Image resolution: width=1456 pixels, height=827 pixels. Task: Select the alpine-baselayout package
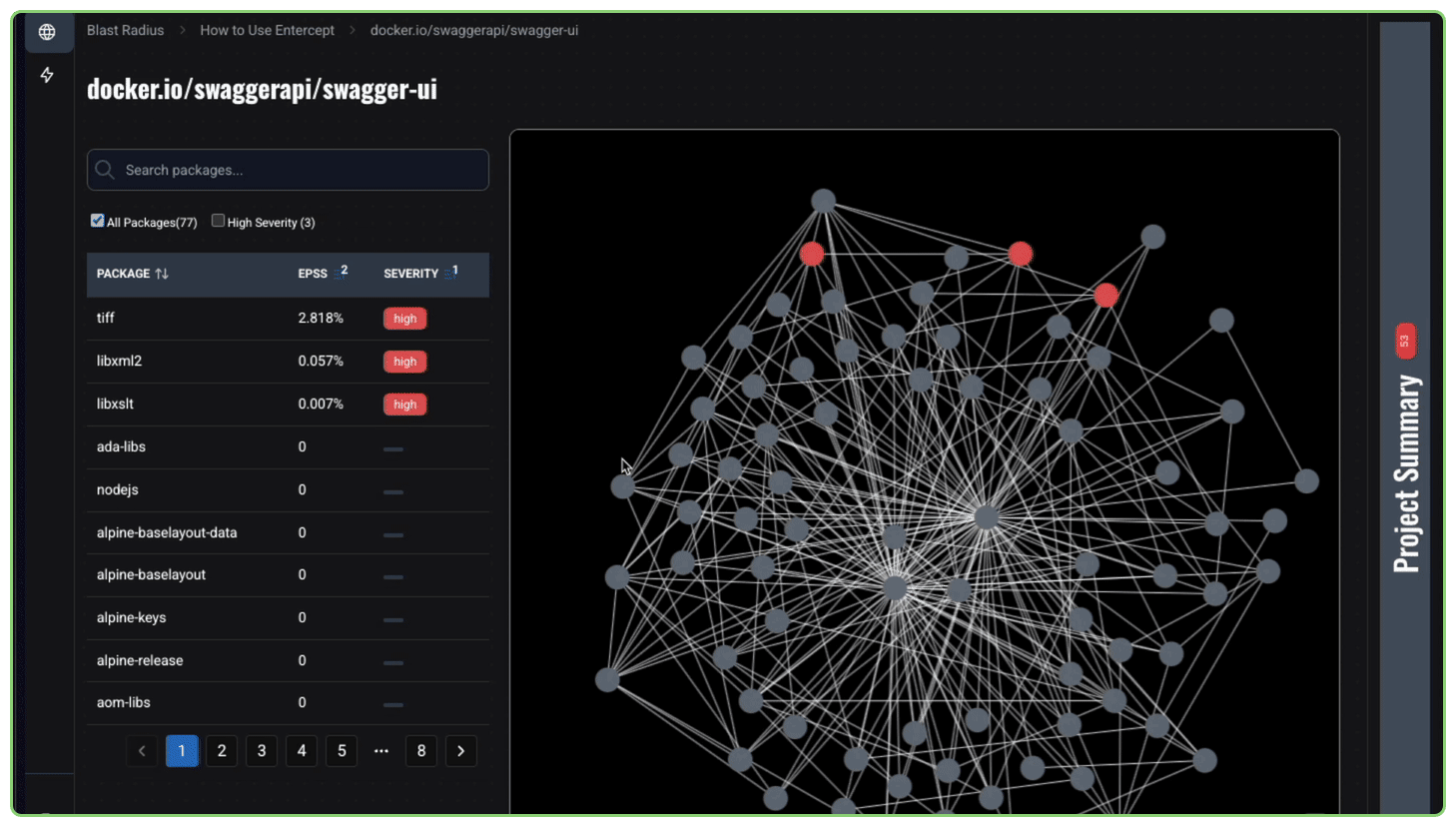(288, 575)
